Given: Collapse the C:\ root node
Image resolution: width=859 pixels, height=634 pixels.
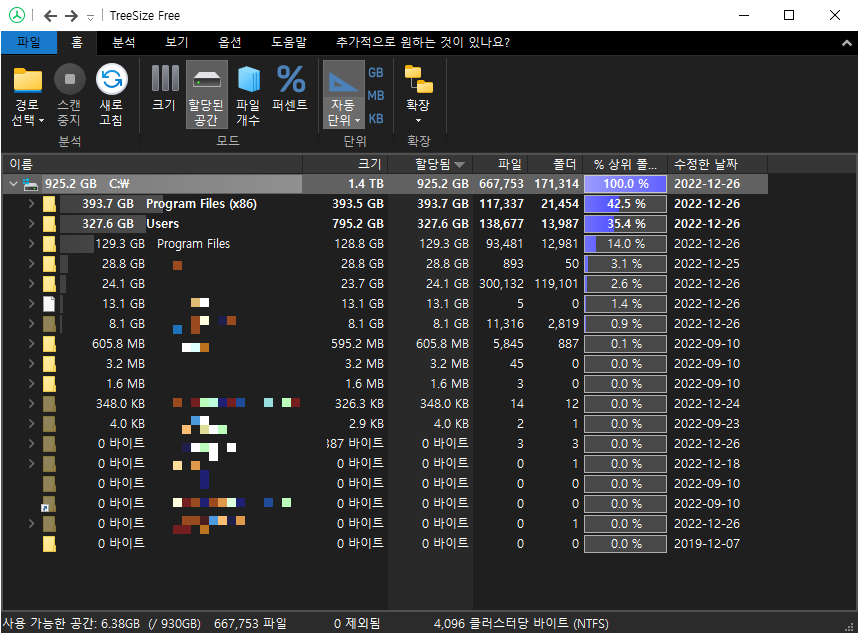Looking at the screenshot, I should tap(13, 184).
